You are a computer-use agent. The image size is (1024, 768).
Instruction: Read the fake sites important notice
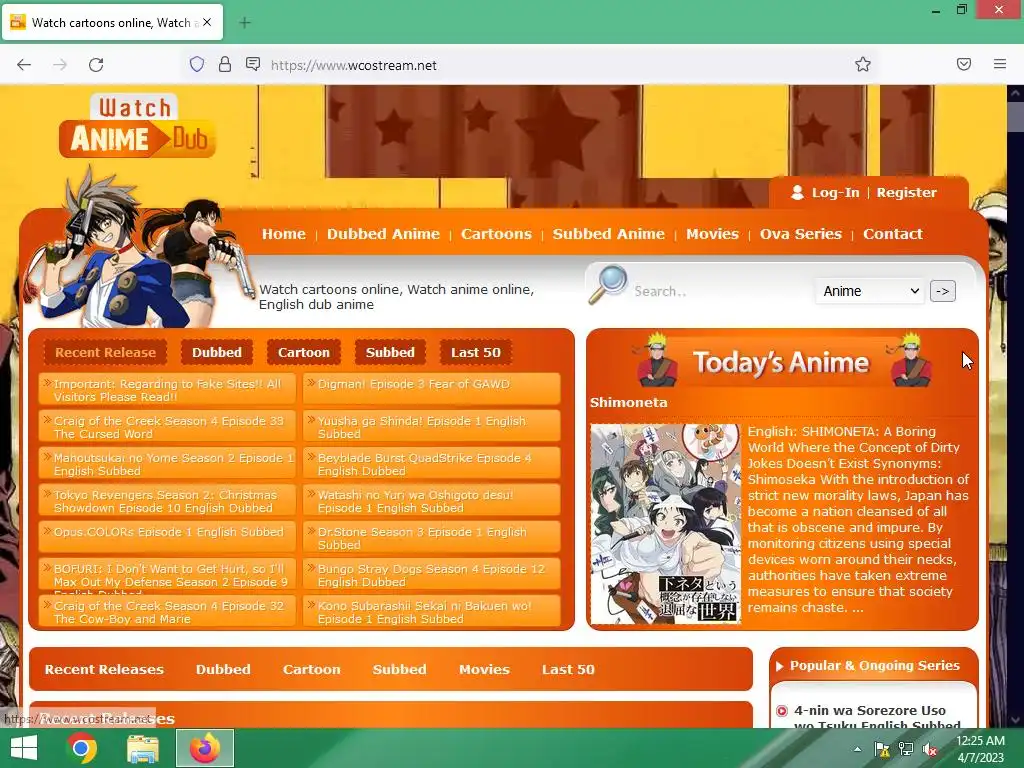167,389
